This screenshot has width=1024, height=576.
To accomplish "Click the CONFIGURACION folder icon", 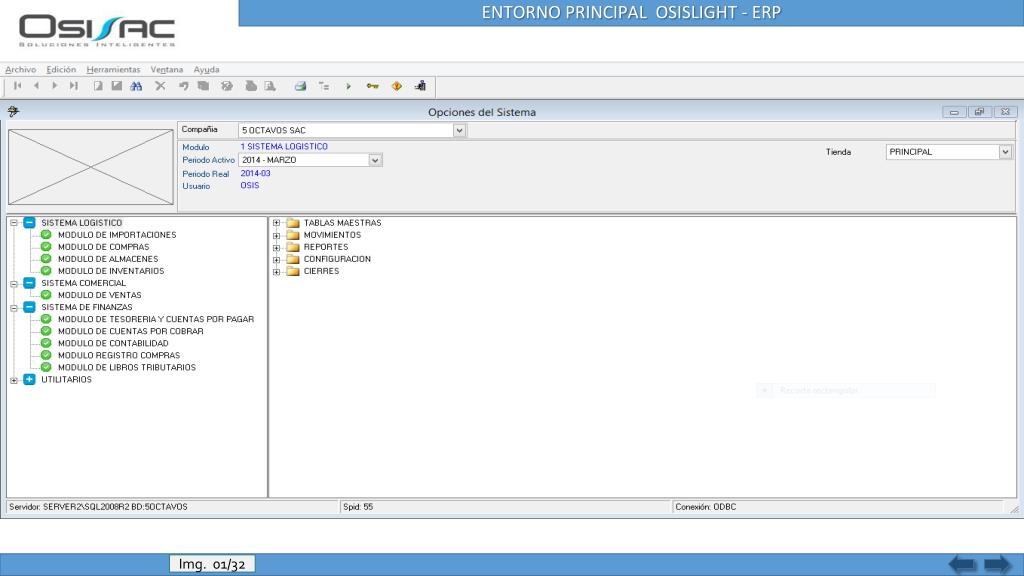I will (x=293, y=259).
